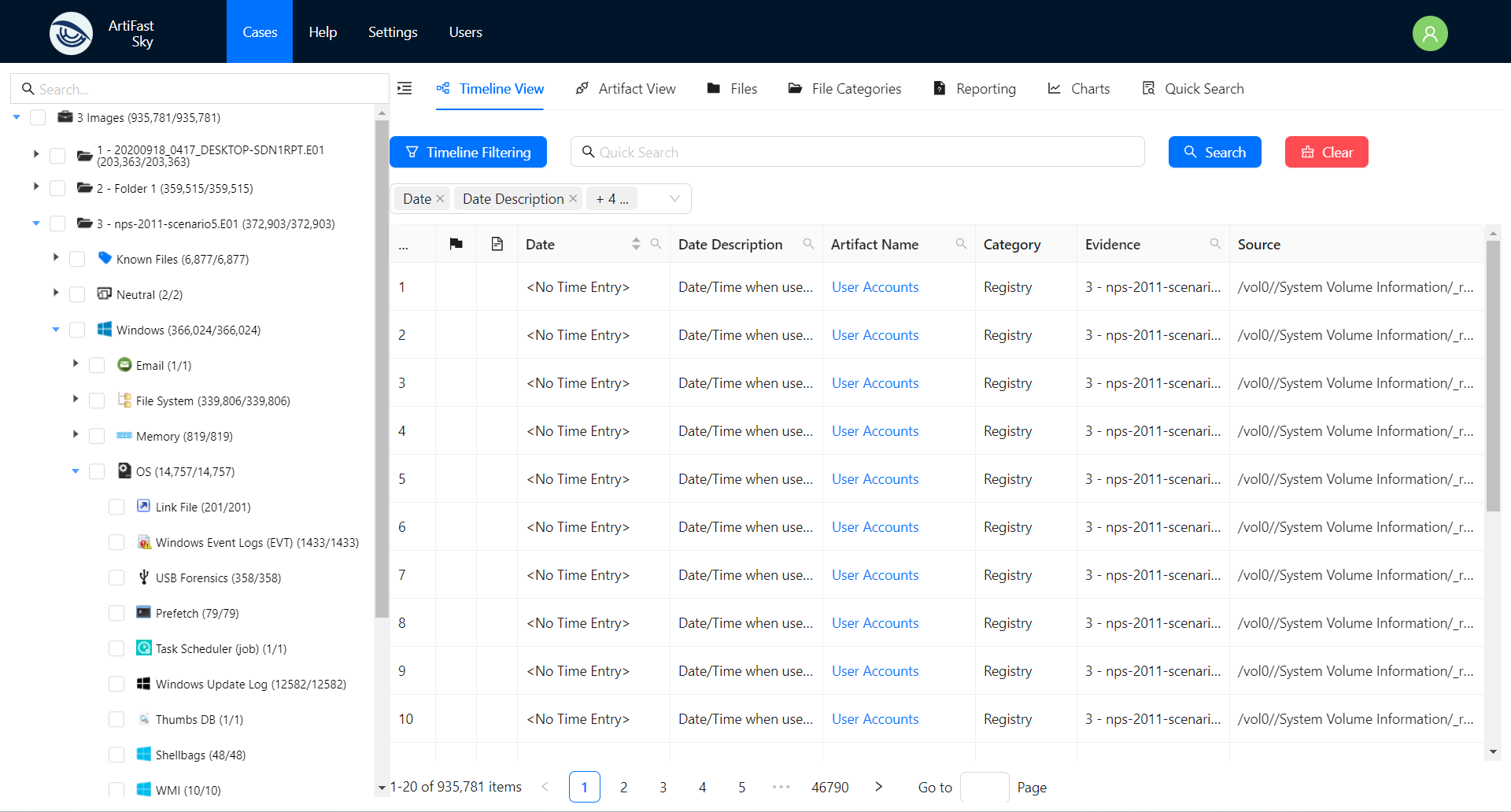
Task: Sort table by Date column arrows
Action: (636, 244)
